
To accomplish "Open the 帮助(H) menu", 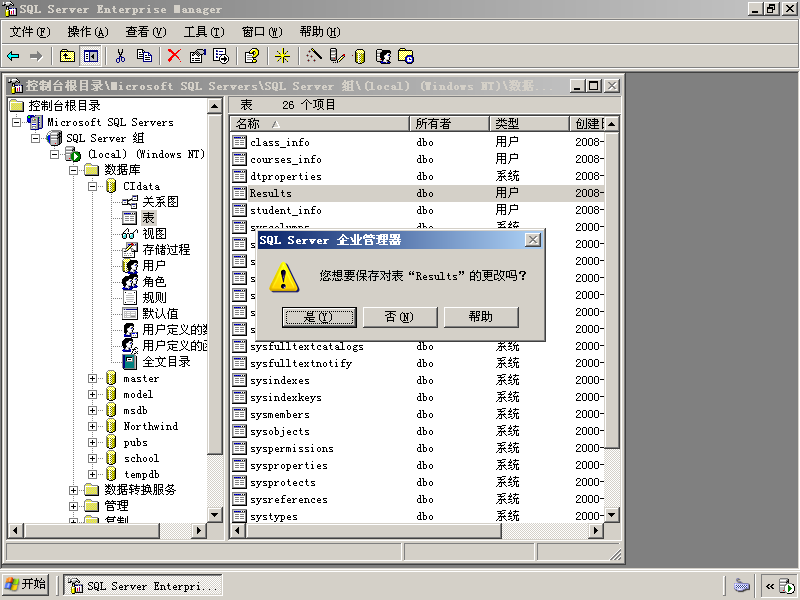I will 320,32.
